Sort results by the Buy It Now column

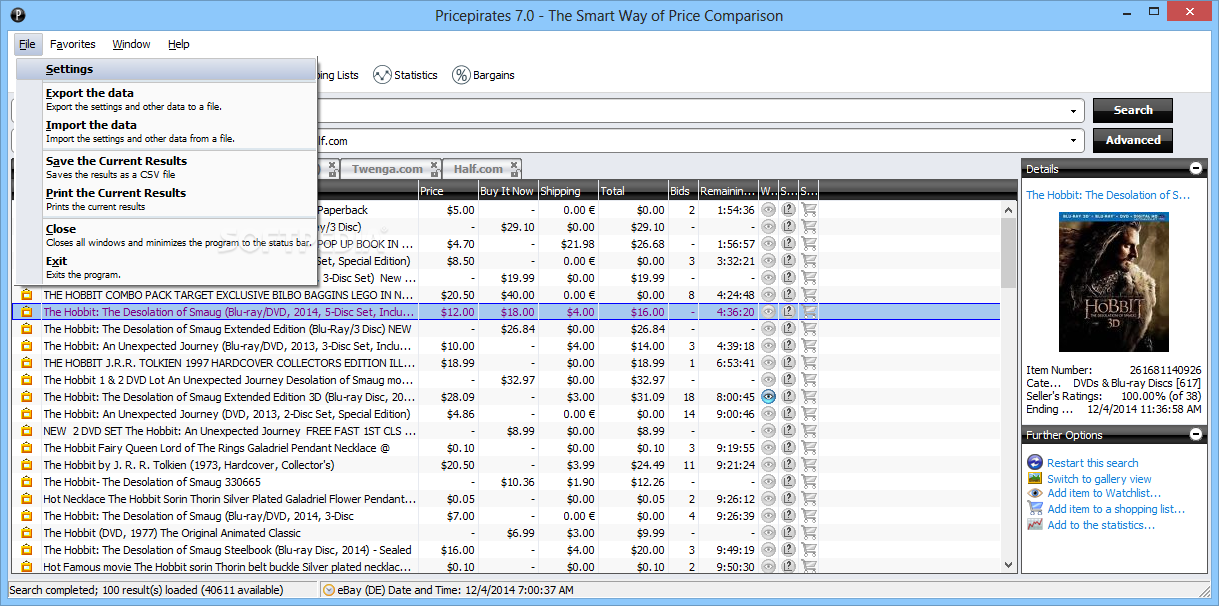[x=508, y=191]
